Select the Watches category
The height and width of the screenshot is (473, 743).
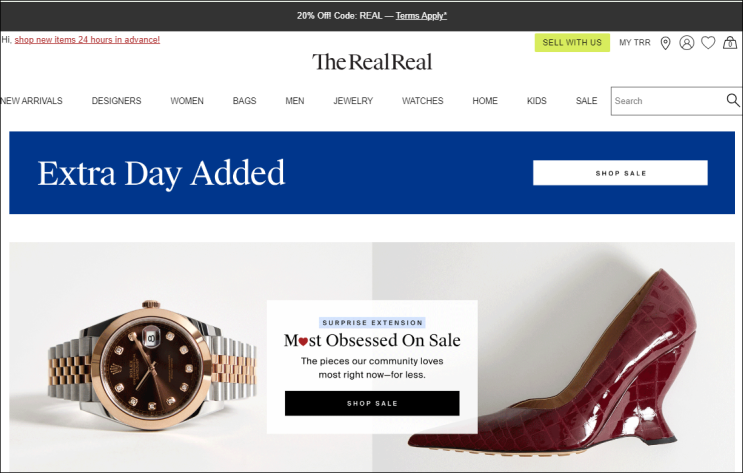(x=423, y=101)
